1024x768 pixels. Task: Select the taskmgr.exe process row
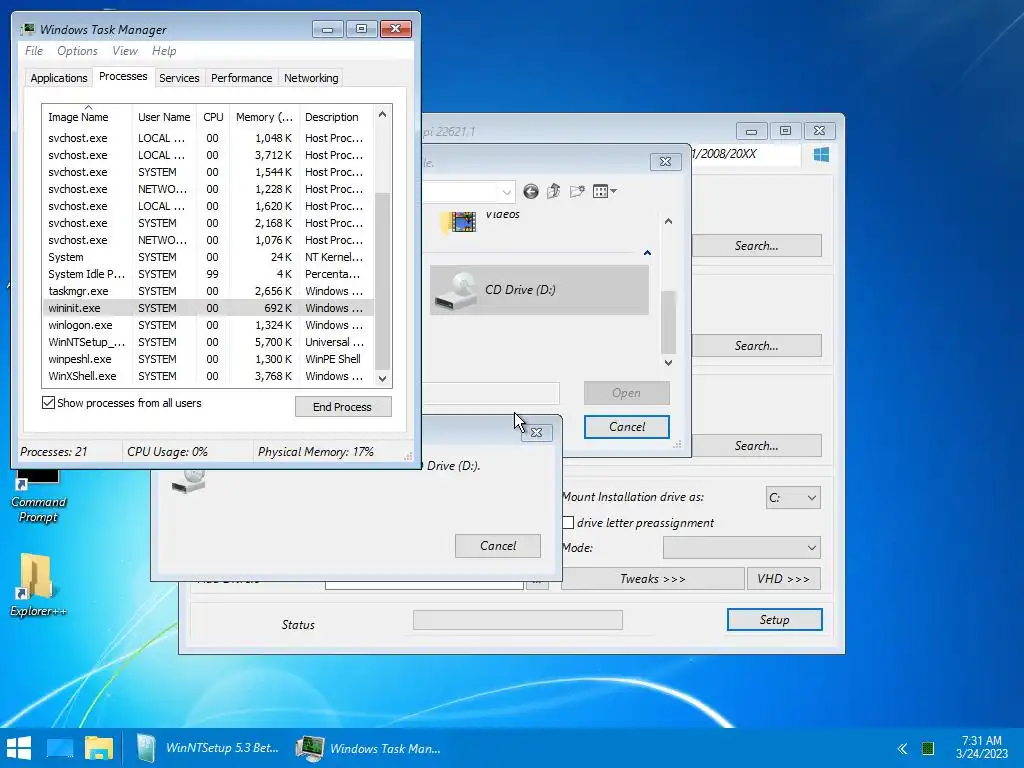click(x=208, y=291)
